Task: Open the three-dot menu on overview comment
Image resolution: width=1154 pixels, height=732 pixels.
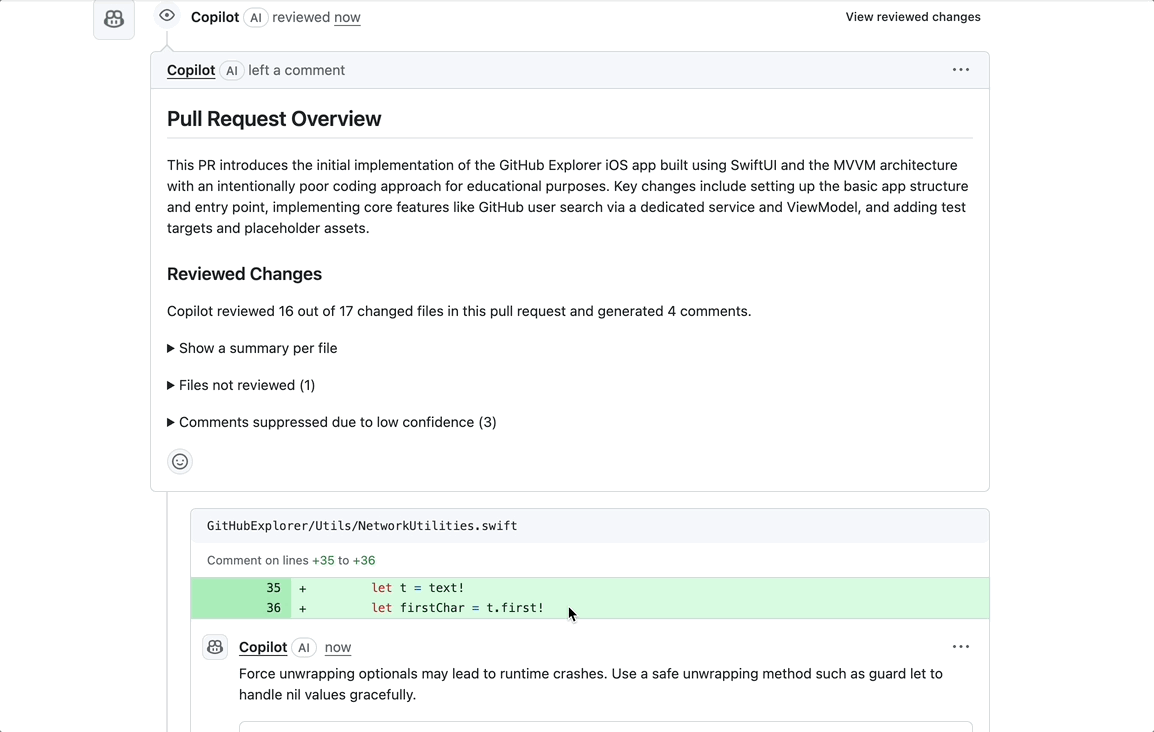Action: pyautogui.click(x=960, y=70)
